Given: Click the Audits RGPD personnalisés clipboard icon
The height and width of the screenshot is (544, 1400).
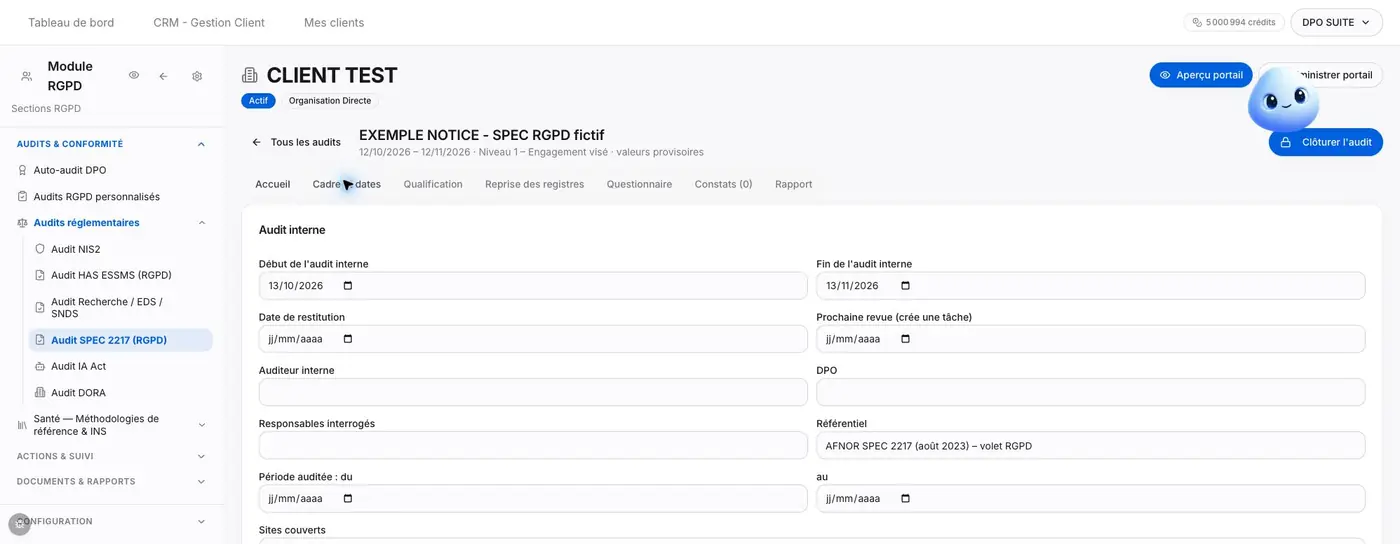Looking at the screenshot, I should 23,197.
